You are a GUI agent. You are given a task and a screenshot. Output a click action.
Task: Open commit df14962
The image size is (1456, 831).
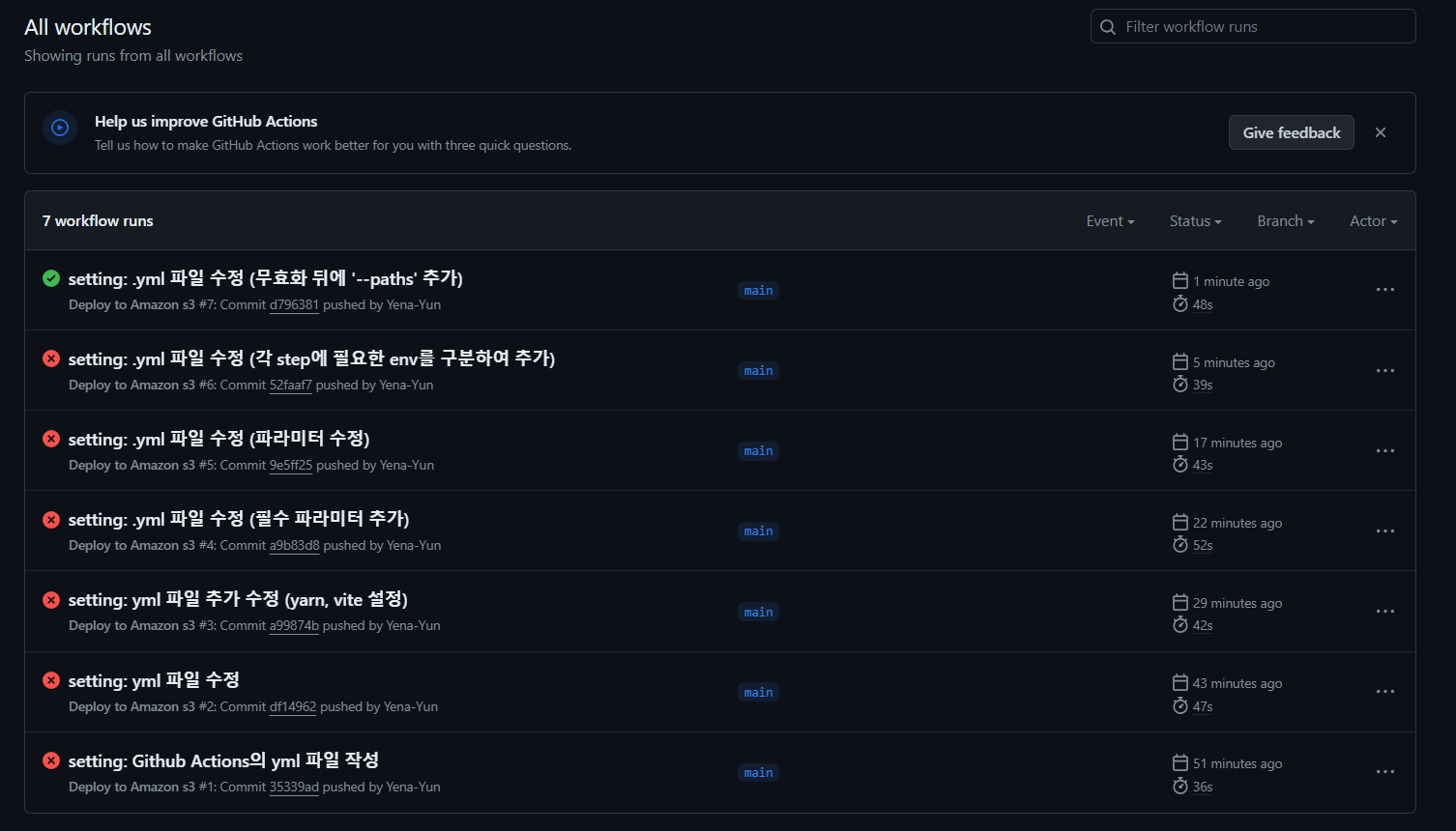293,706
